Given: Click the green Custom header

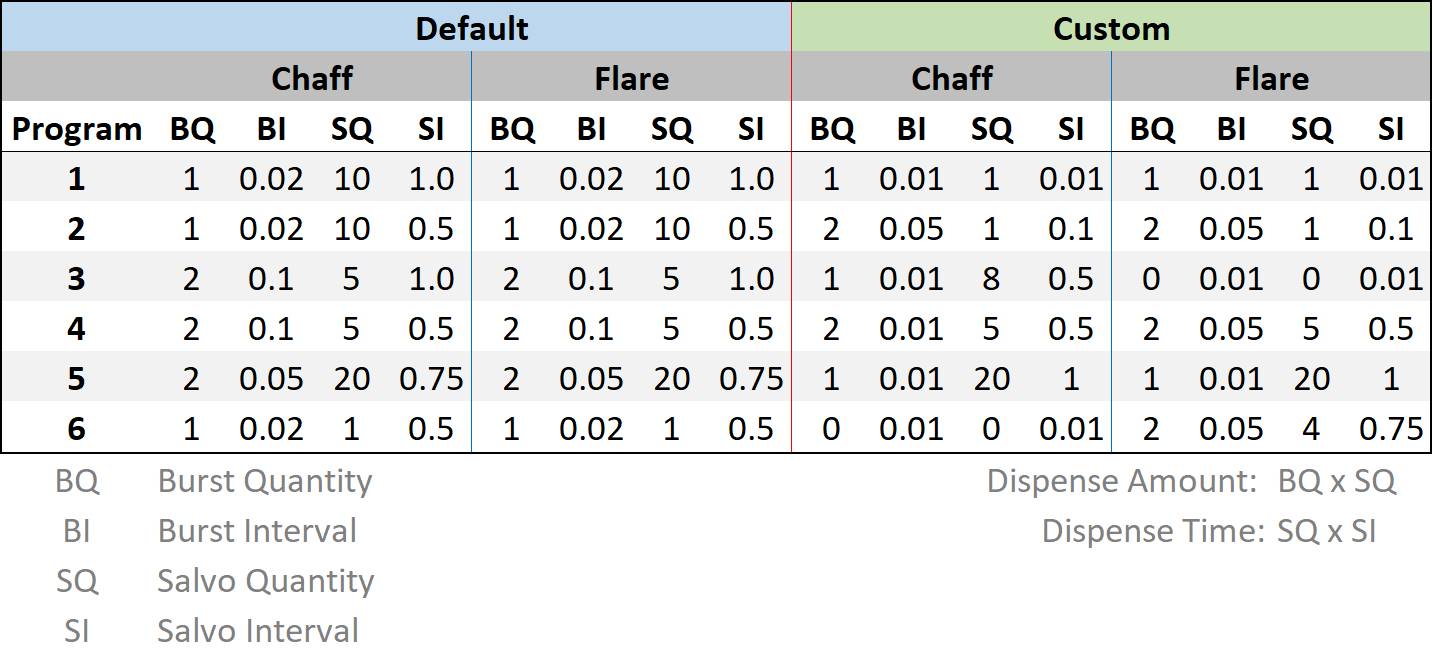Looking at the screenshot, I should tap(1111, 28).
